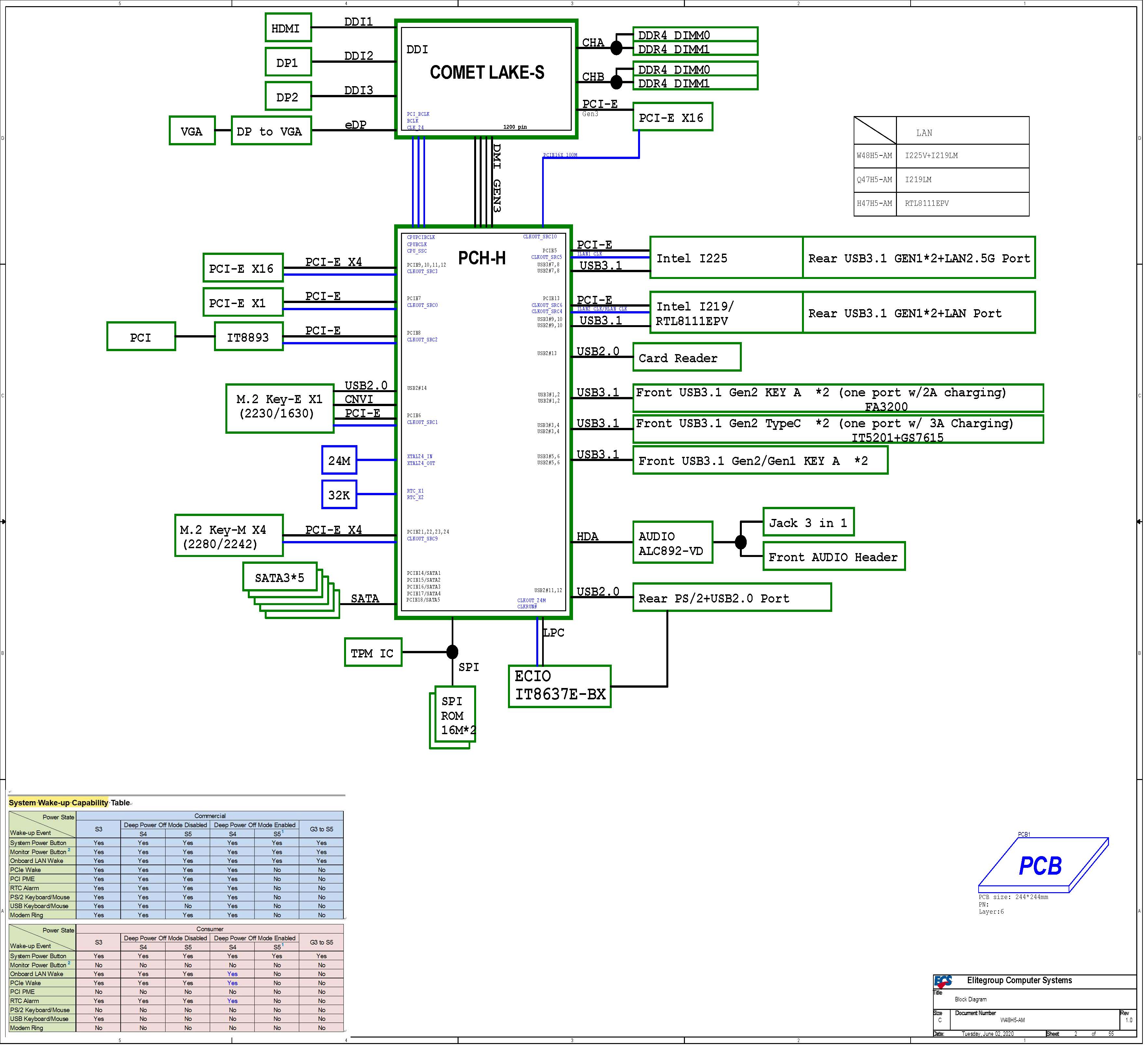Click the RTC_X1 pin label
The image size is (1148, 1045).
pos(415,491)
